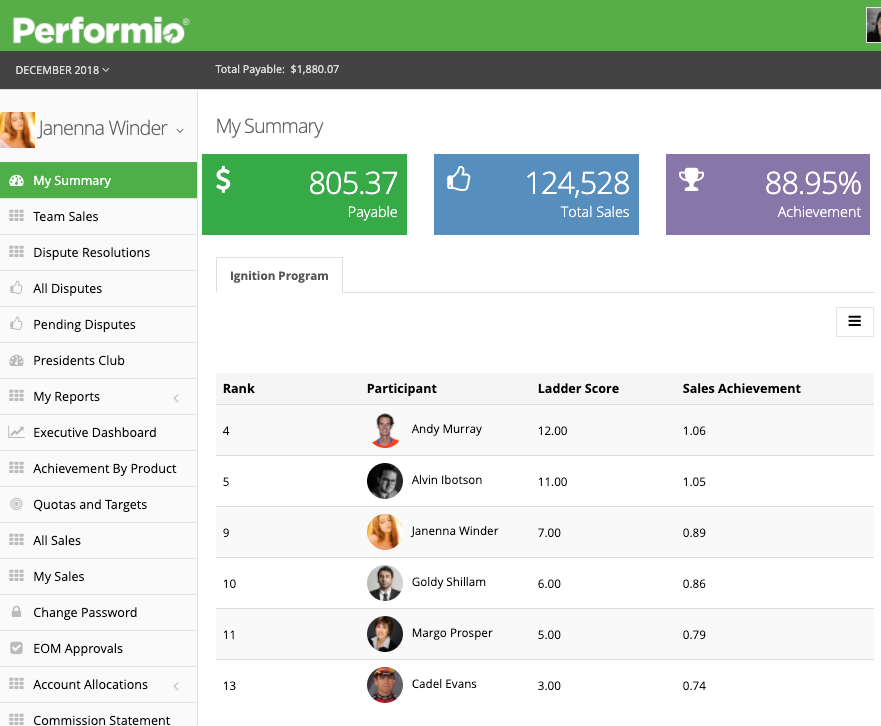Expand the My Reports submenu arrow
This screenshot has height=726, width=881.
[x=176, y=398]
